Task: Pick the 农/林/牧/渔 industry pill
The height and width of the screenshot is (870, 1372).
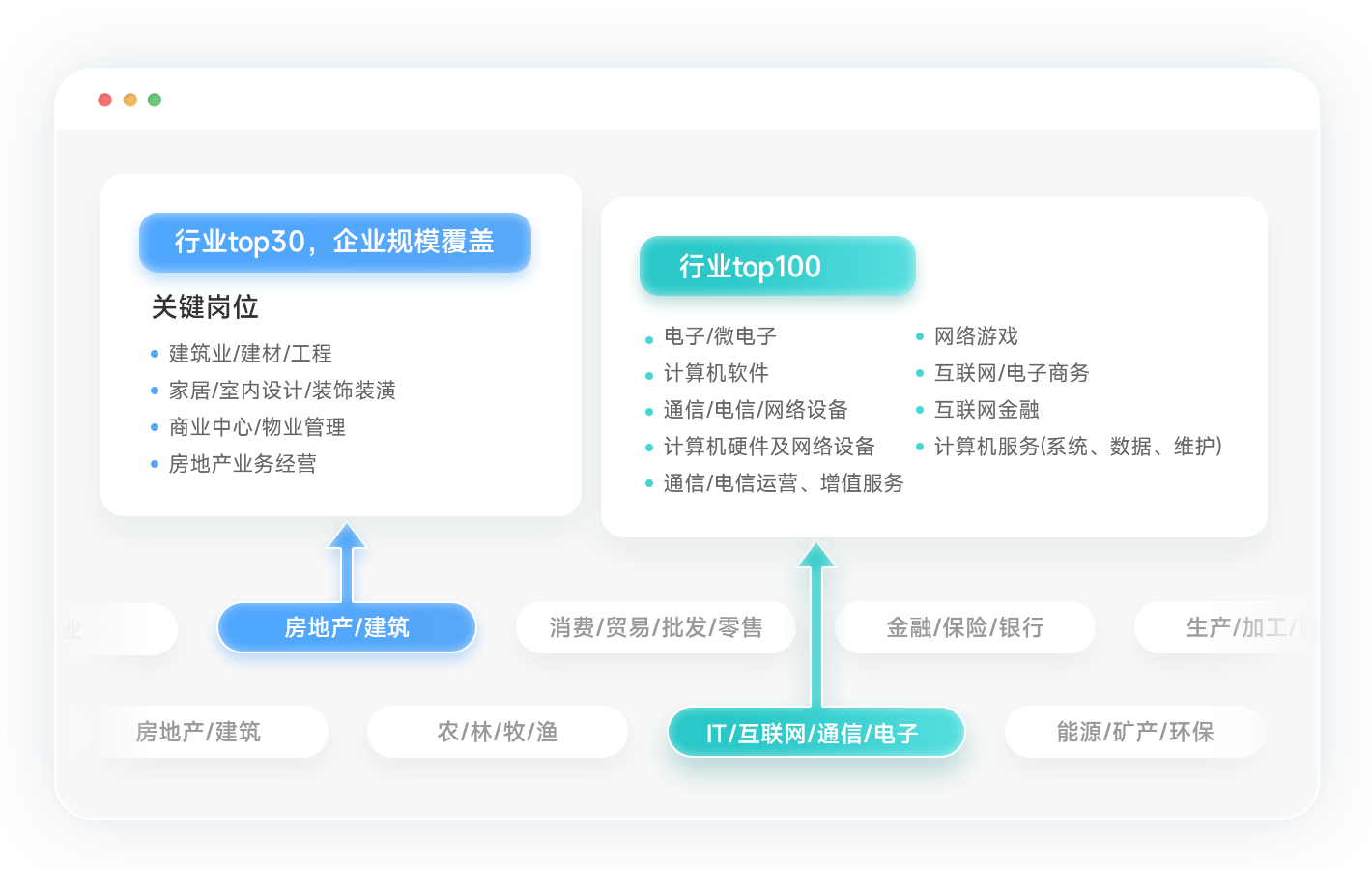Action: [x=498, y=732]
